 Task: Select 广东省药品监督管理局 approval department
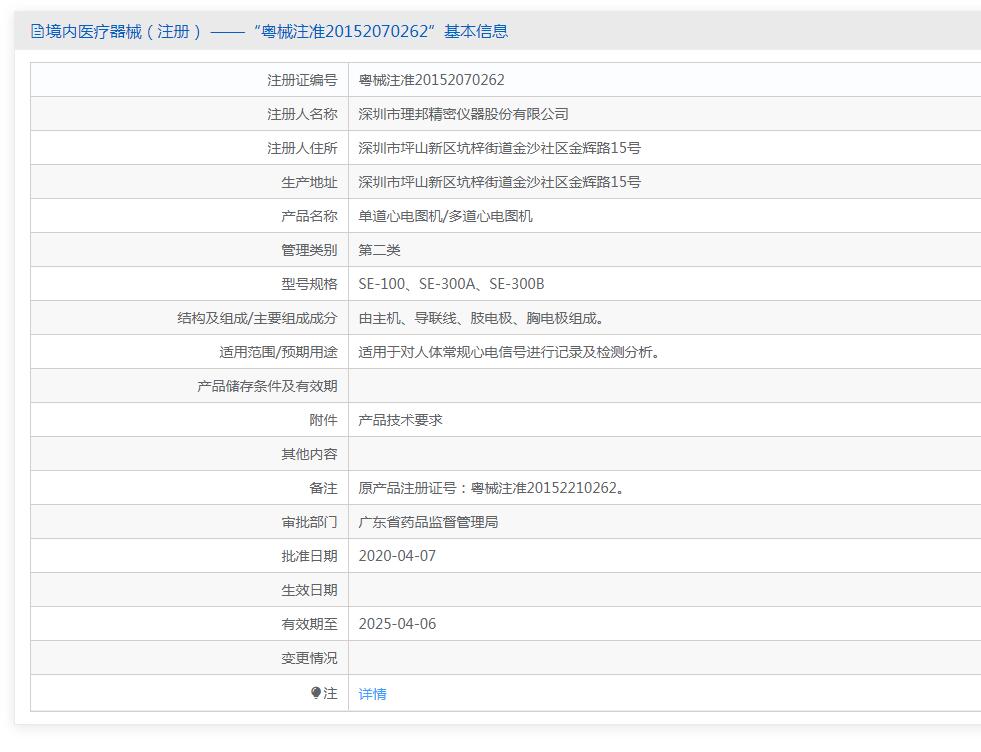[429, 522]
